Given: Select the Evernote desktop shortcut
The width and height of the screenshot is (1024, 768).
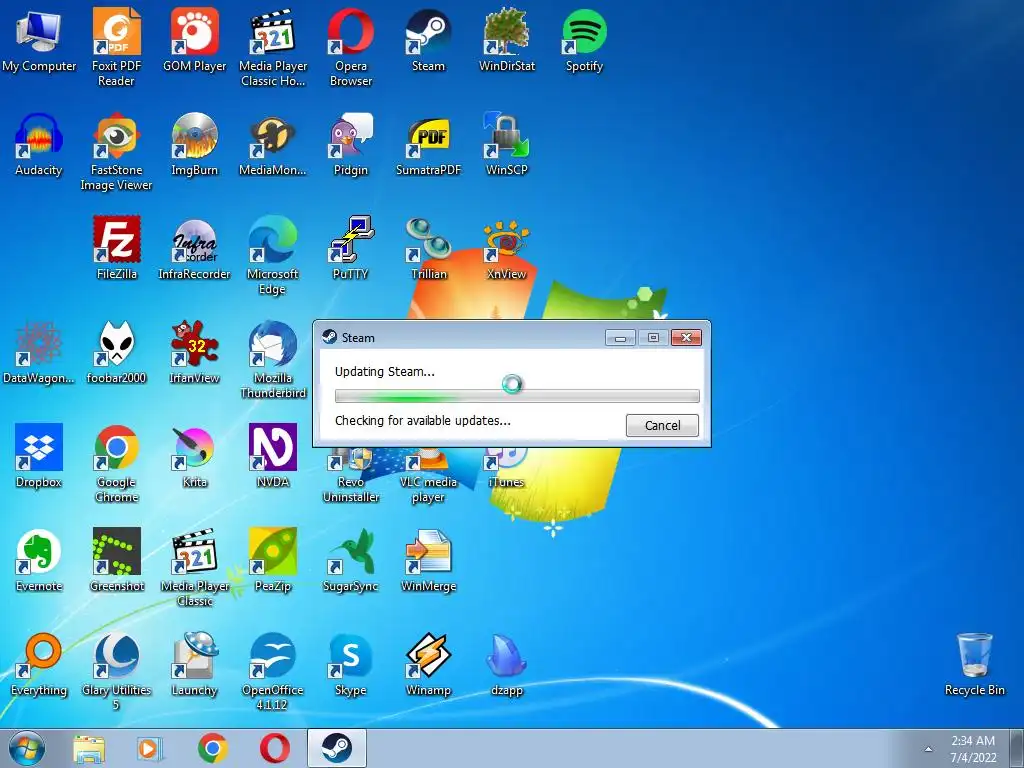Looking at the screenshot, I should 39,560.
